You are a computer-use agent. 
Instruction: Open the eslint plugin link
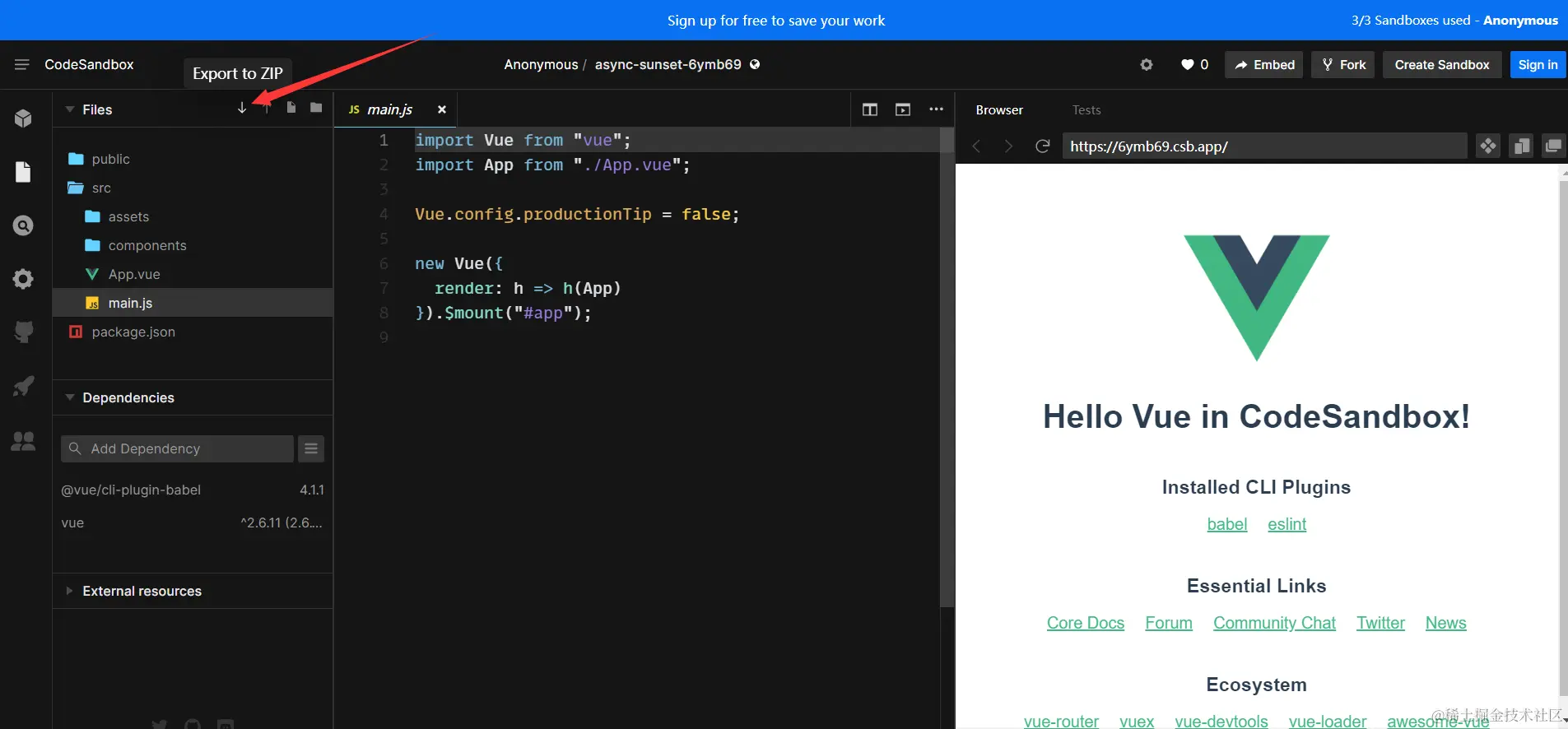tap(1287, 524)
